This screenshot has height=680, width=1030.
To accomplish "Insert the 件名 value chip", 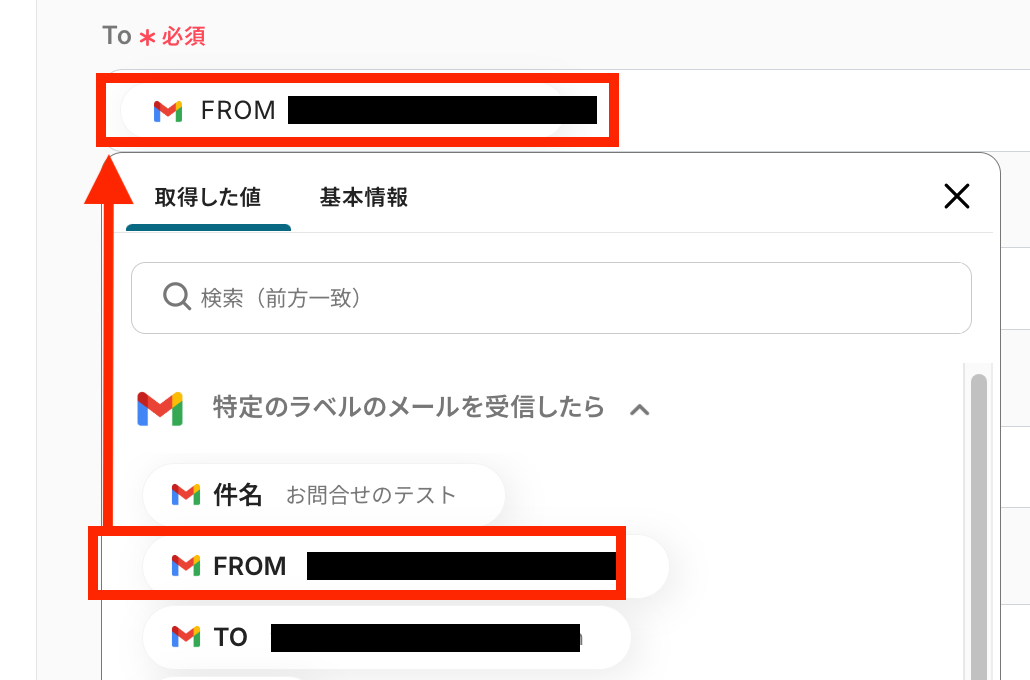I will pyautogui.click(x=238, y=494).
